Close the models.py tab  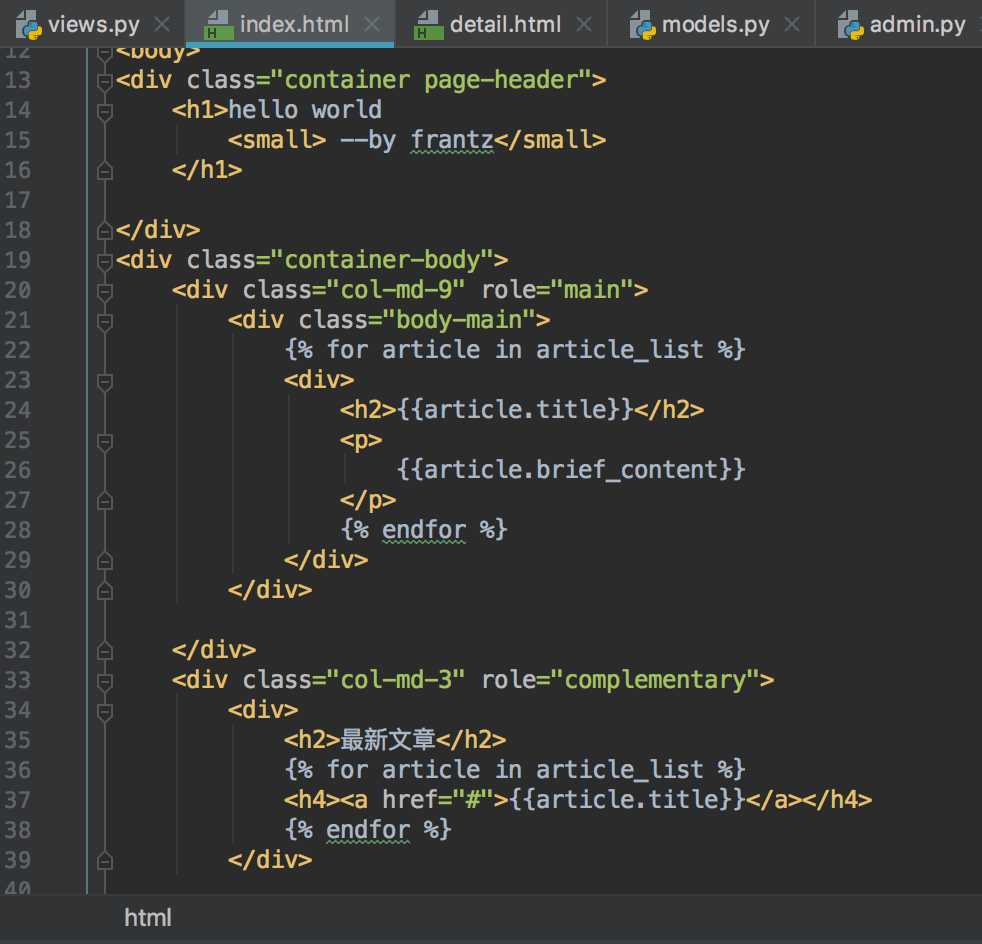(792, 24)
